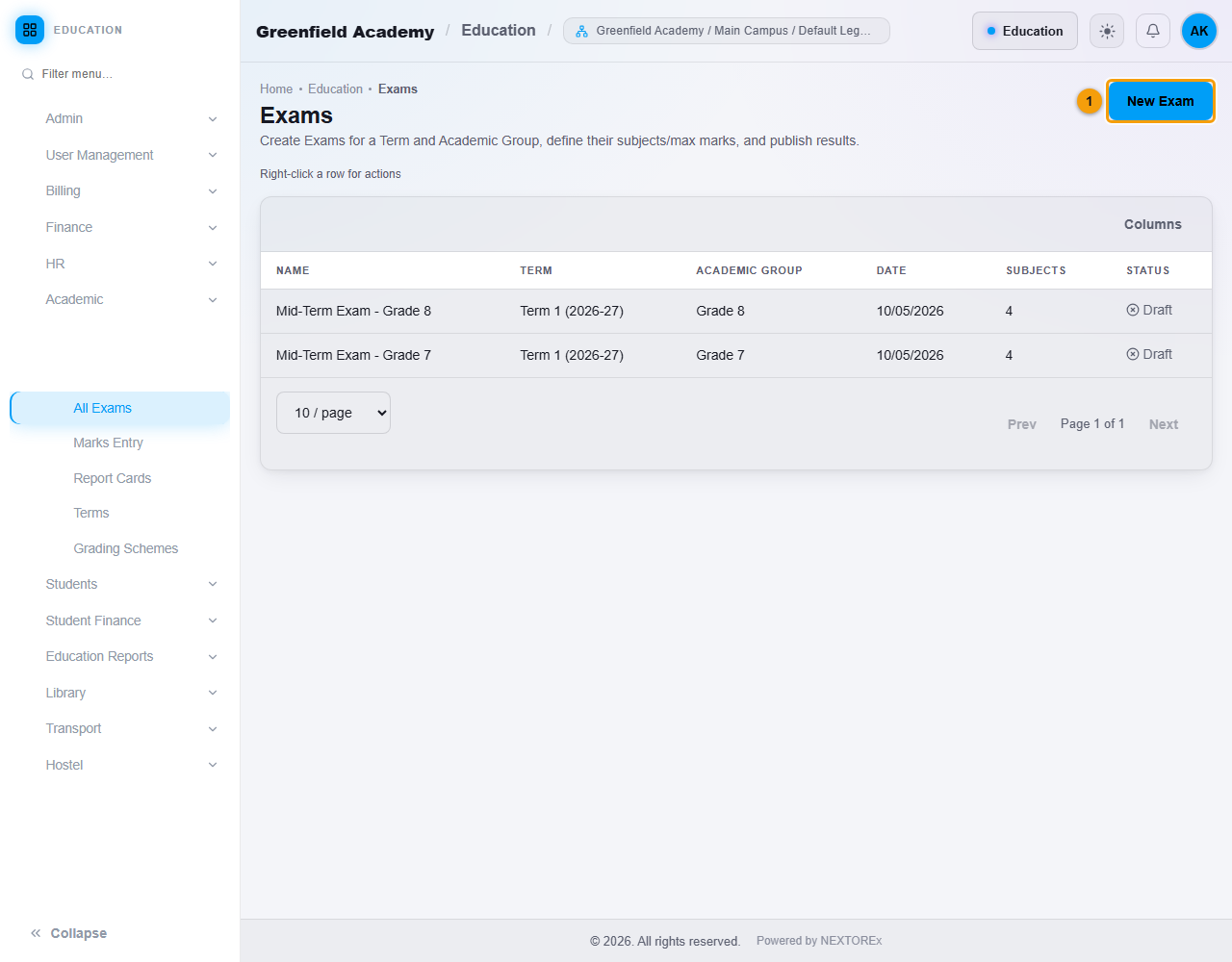
Task: Sort by the NAME column header
Action: [293, 270]
